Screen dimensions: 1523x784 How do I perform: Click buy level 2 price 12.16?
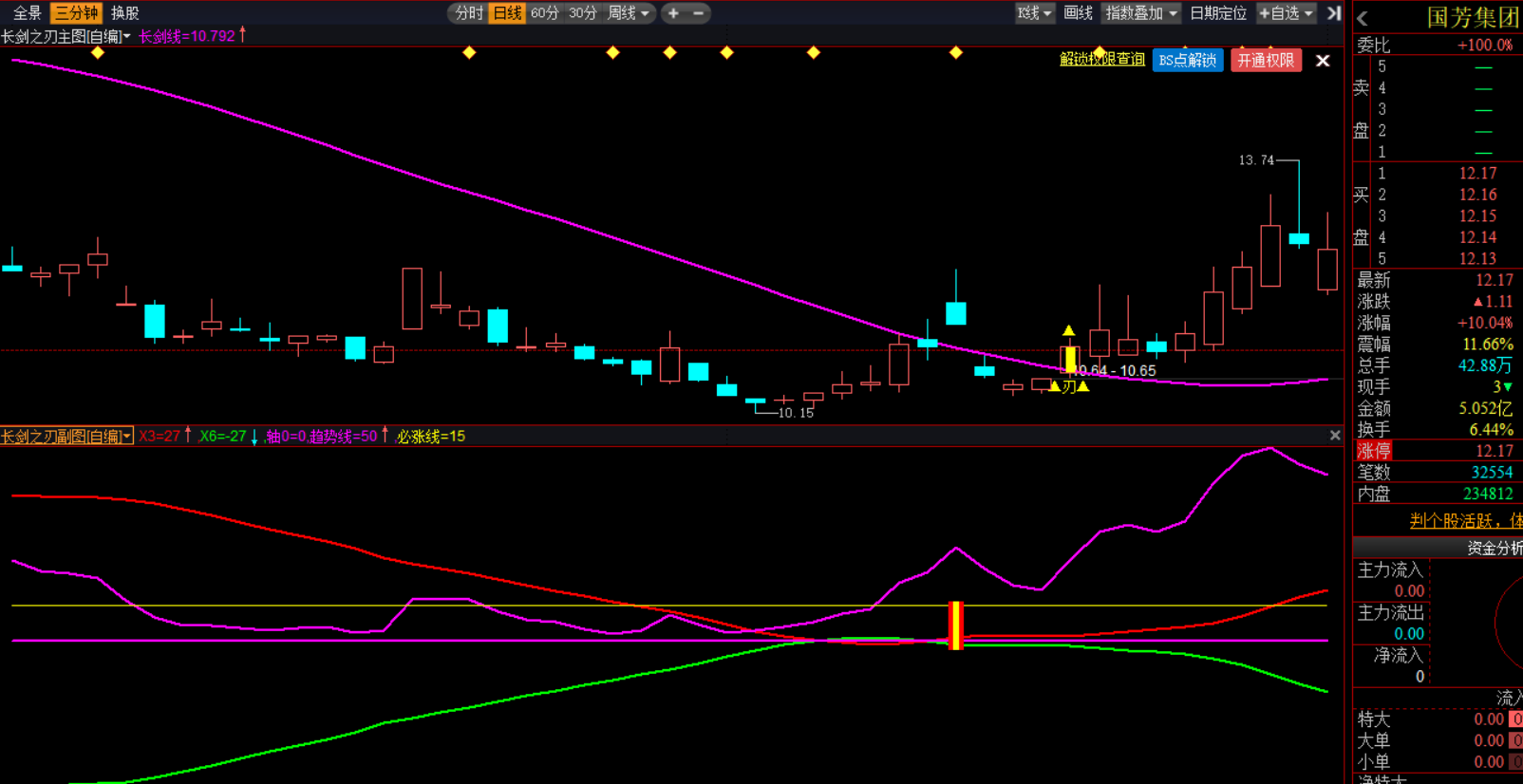[1477, 195]
